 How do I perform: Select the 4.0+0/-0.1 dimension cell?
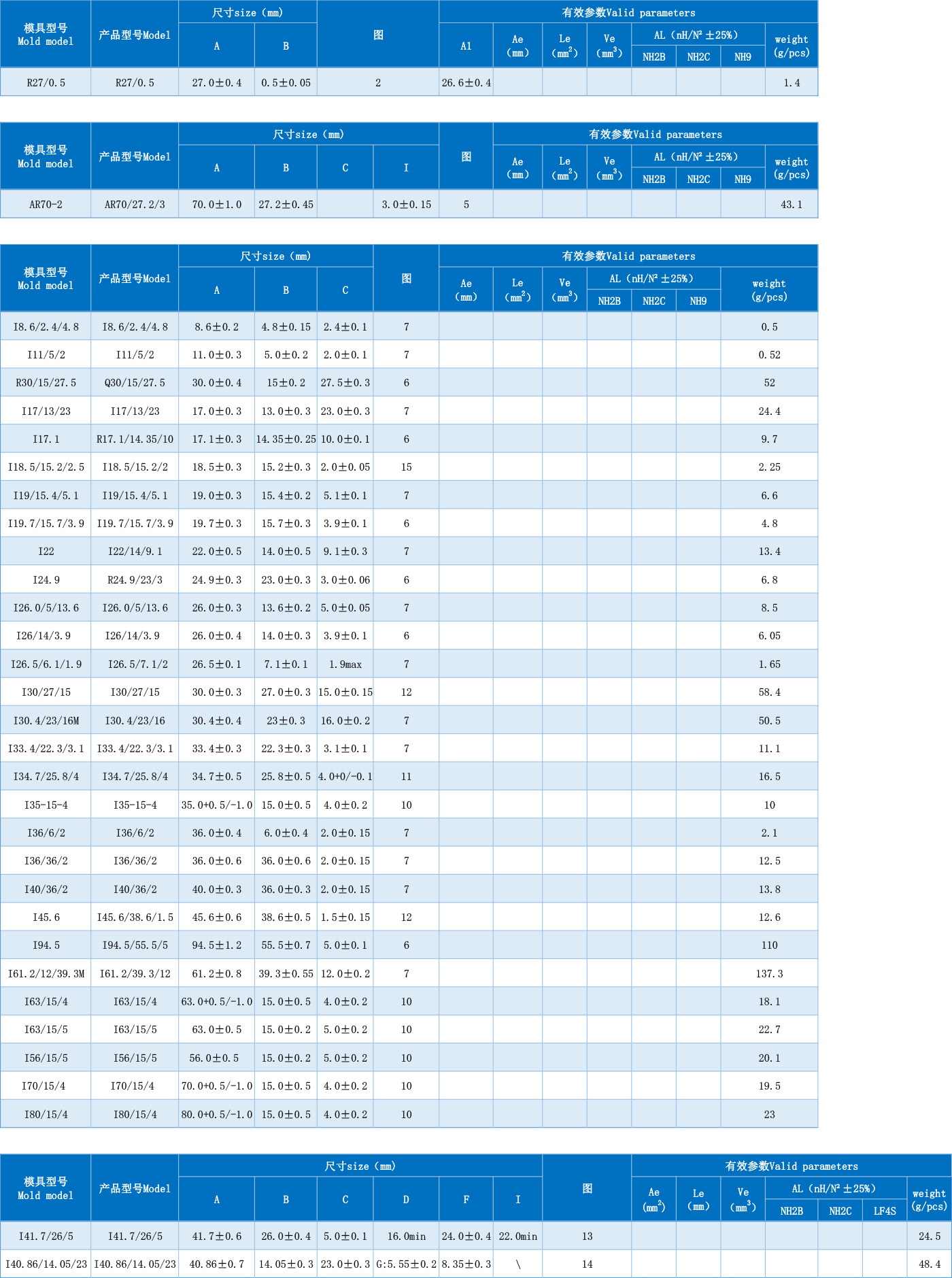(x=345, y=777)
